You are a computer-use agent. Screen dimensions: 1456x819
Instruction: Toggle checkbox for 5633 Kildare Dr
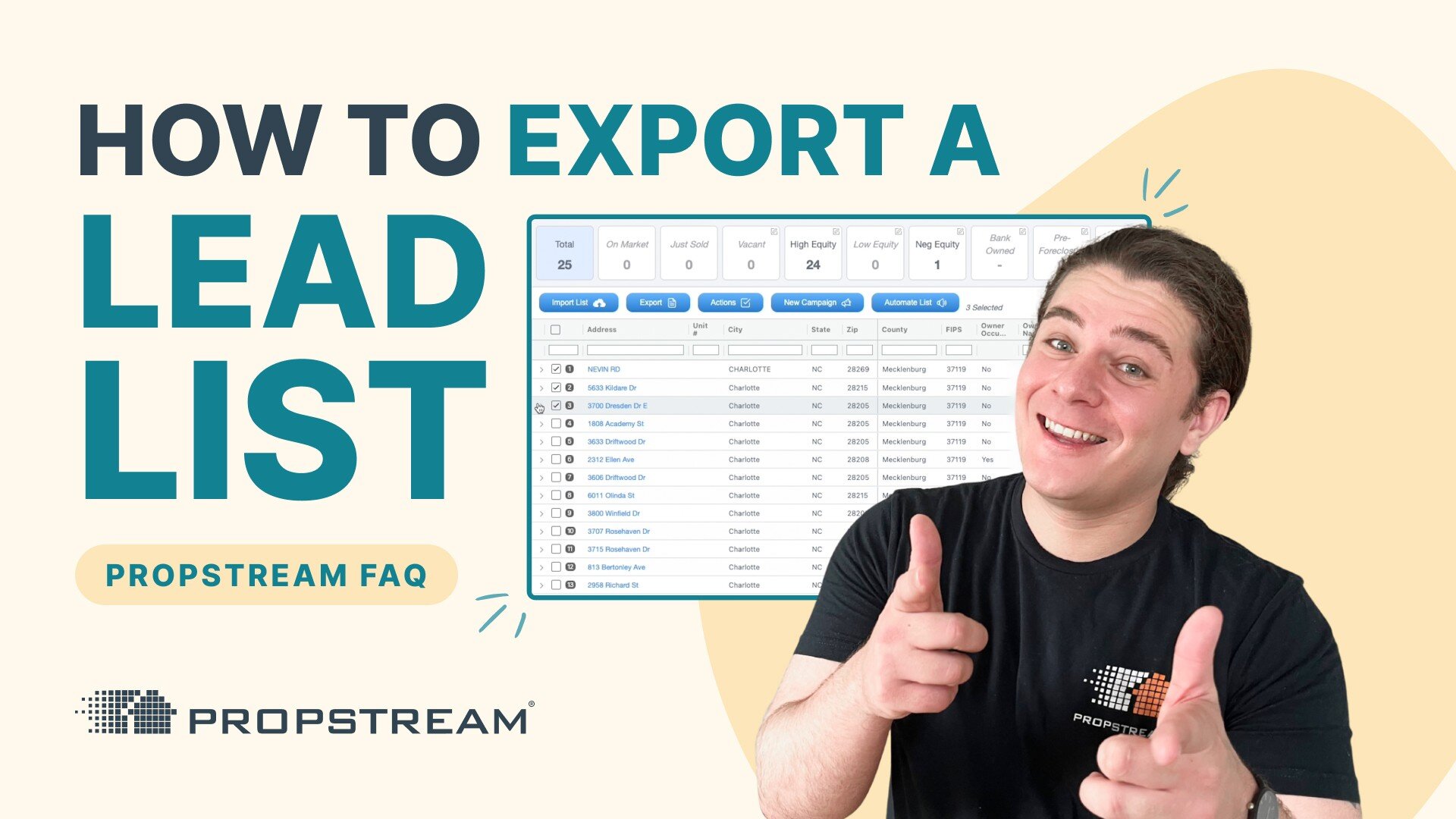(x=554, y=387)
